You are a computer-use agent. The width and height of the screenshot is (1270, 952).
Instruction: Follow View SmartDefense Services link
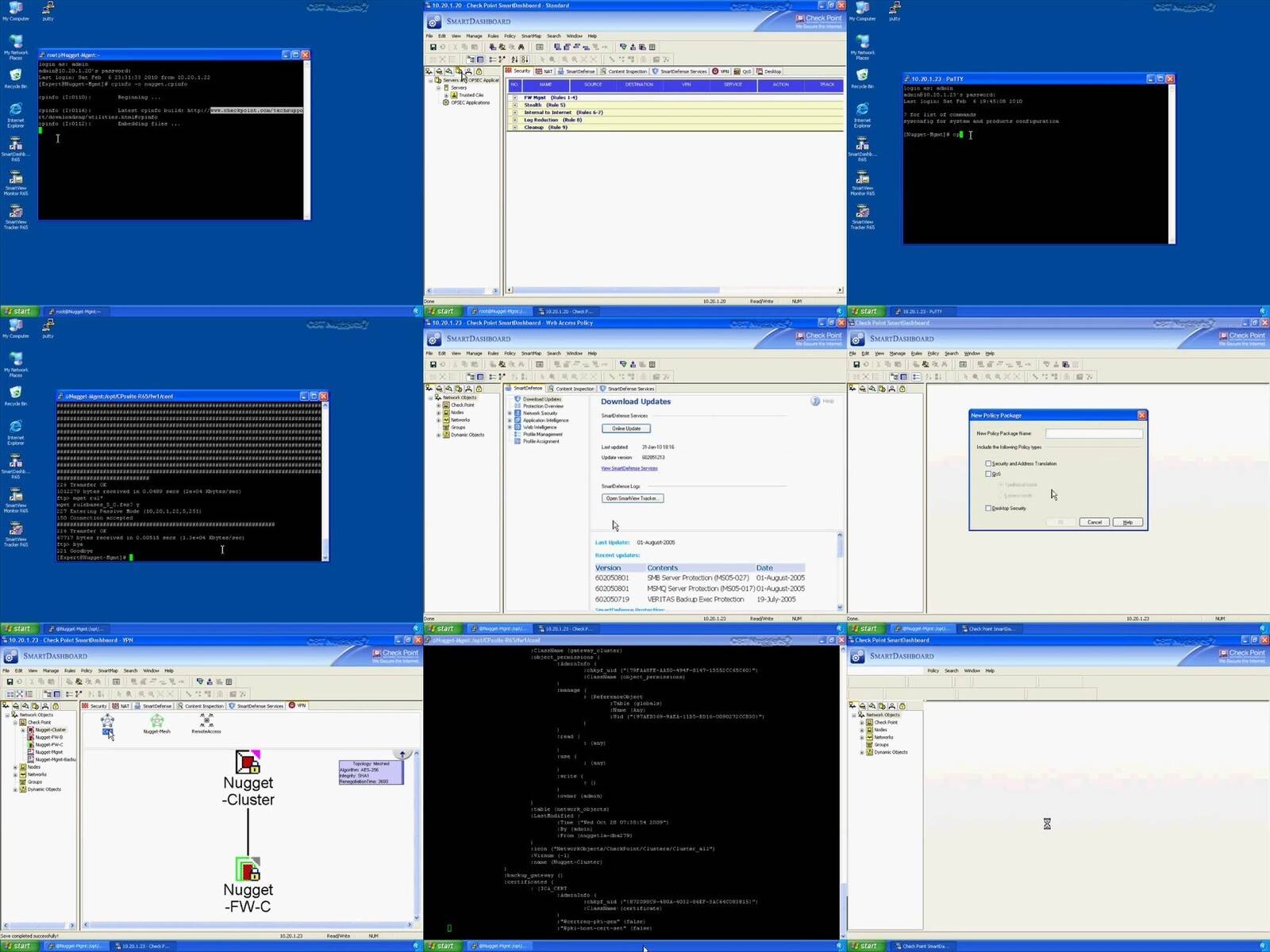coord(629,468)
